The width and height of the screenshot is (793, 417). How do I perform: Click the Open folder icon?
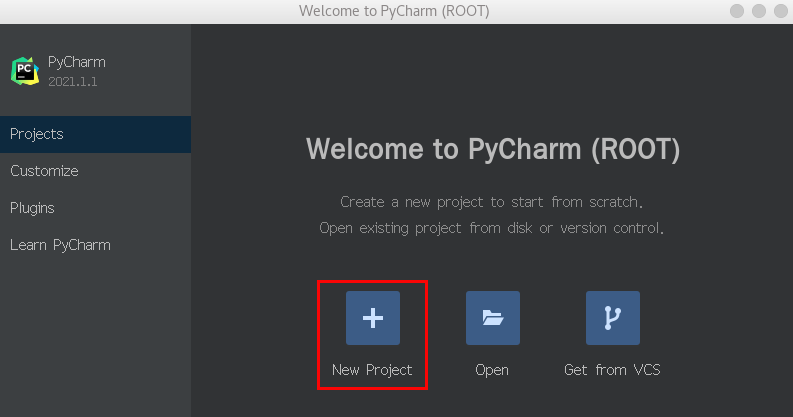(x=493, y=318)
